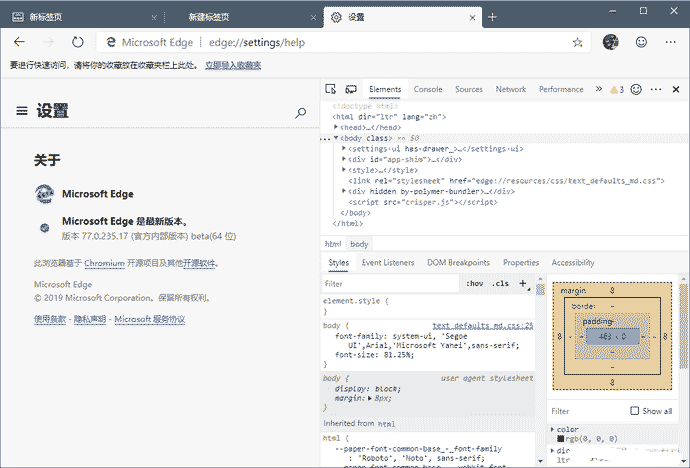Screen dimensions: 690x468
Task: Open the Properties pane tab
Action: [521, 263]
